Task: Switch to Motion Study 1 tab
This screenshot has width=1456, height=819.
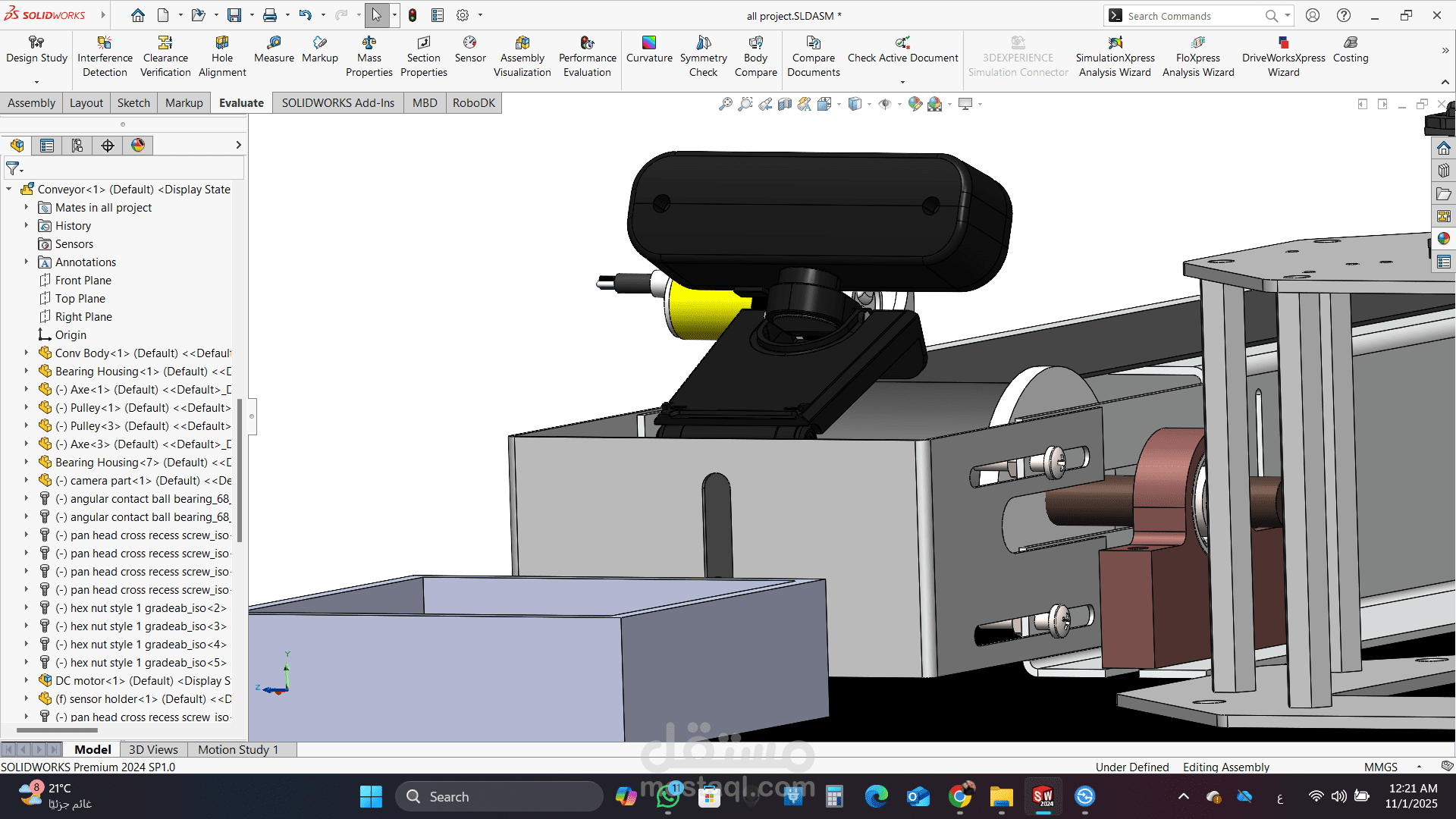Action: pyautogui.click(x=238, y=749)
